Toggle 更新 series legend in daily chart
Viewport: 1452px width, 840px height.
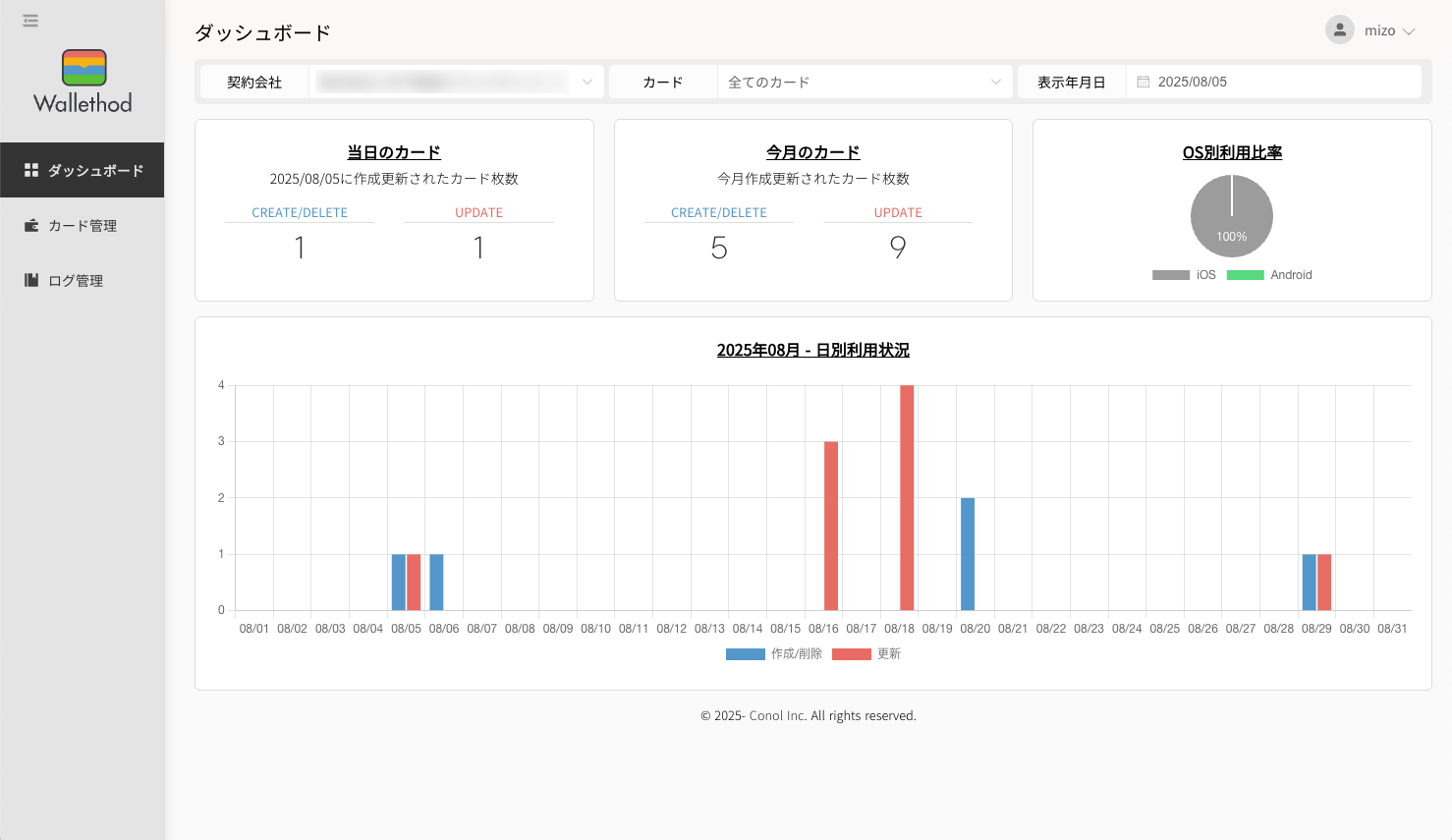click(x=866, y=653)
